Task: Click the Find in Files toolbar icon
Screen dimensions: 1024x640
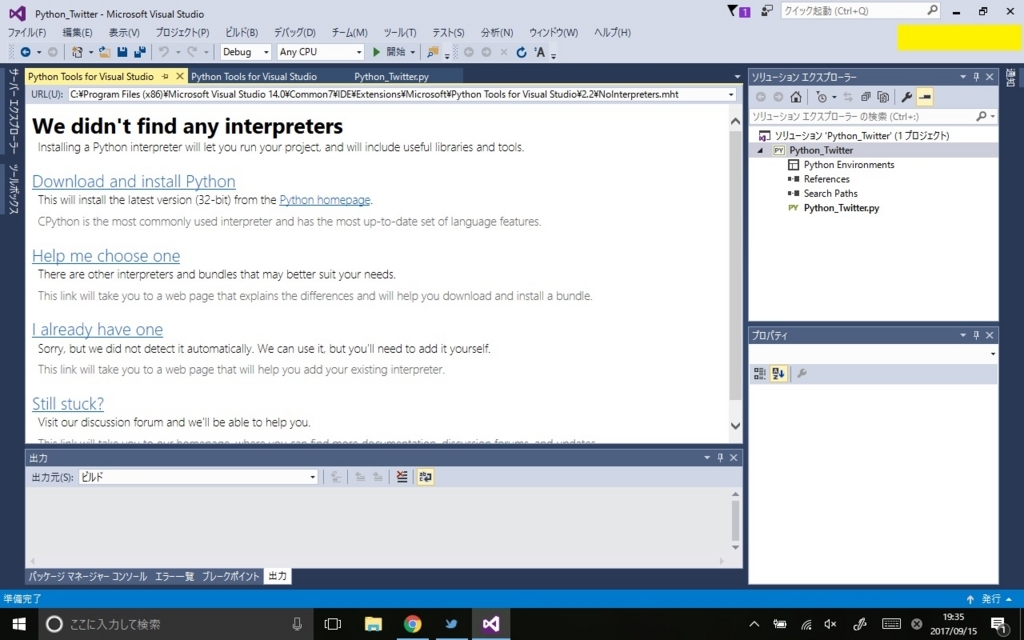Action: tap(432, 52)
